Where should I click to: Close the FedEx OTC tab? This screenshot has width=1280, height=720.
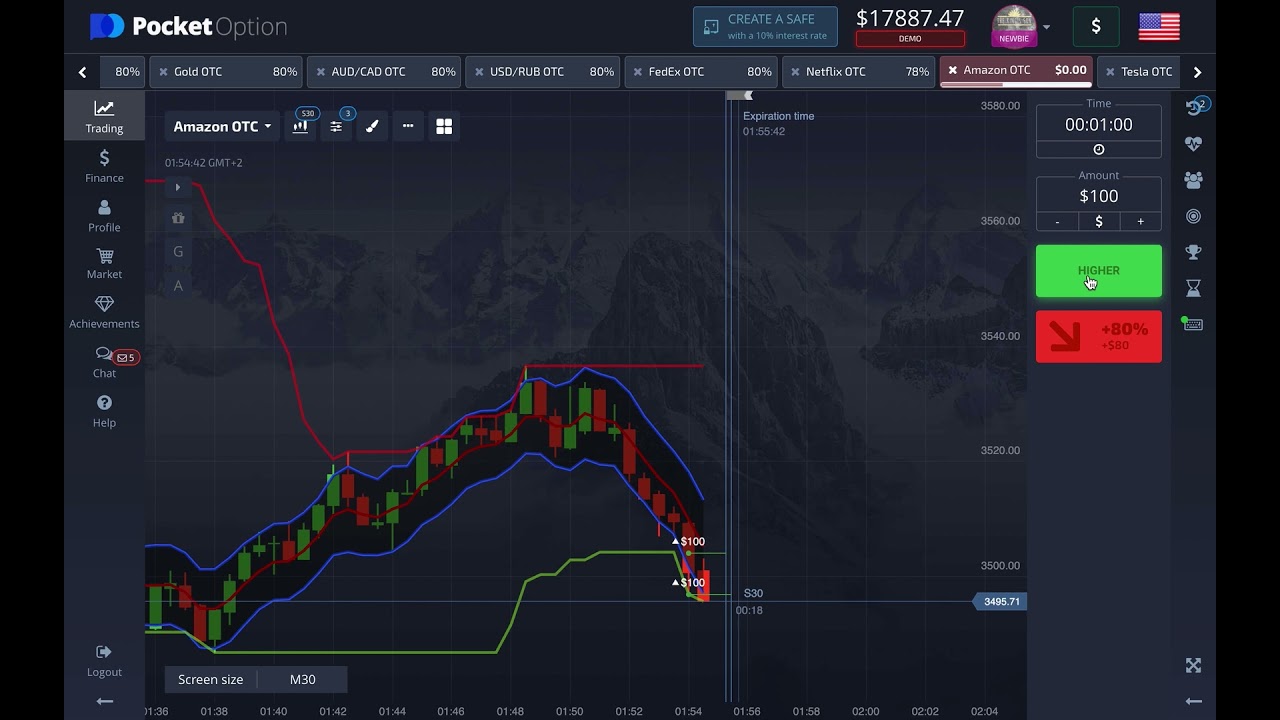pyautogui.click(x=637, y=72)
